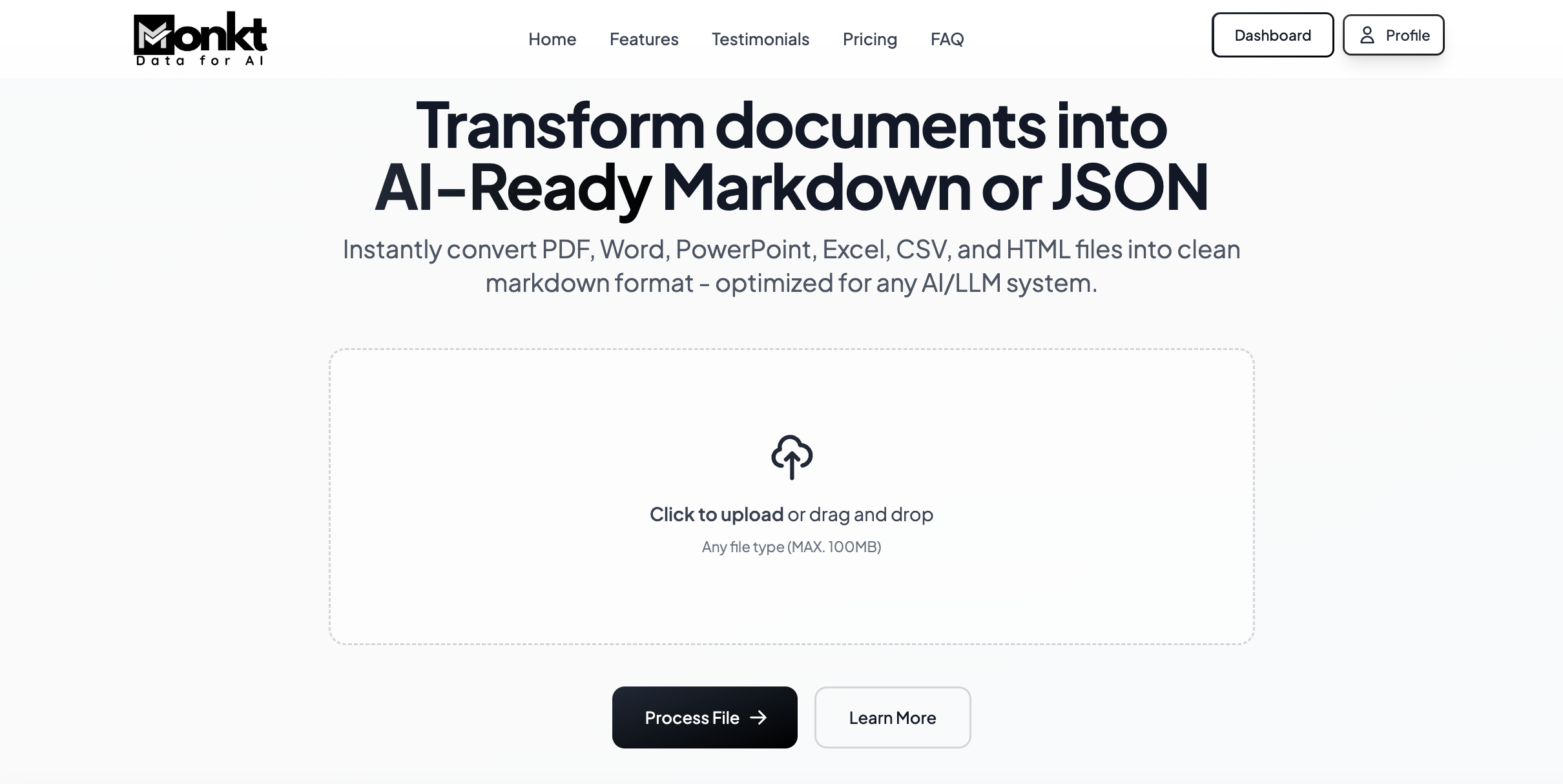Click the Dashboard button
The height and width of the screenshot is (784, 1563).
tap(1272, 34)
